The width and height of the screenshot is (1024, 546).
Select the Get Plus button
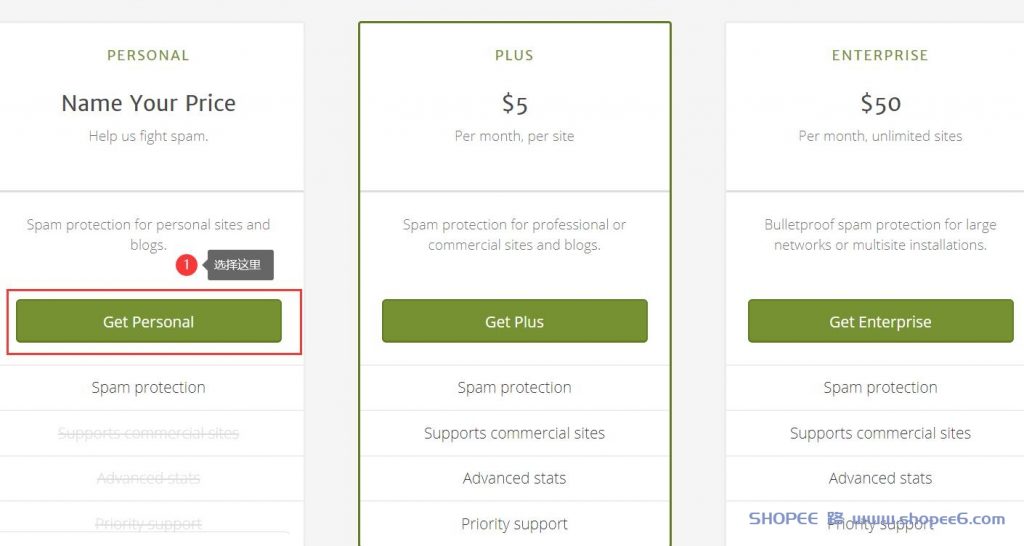coord(515,321)
